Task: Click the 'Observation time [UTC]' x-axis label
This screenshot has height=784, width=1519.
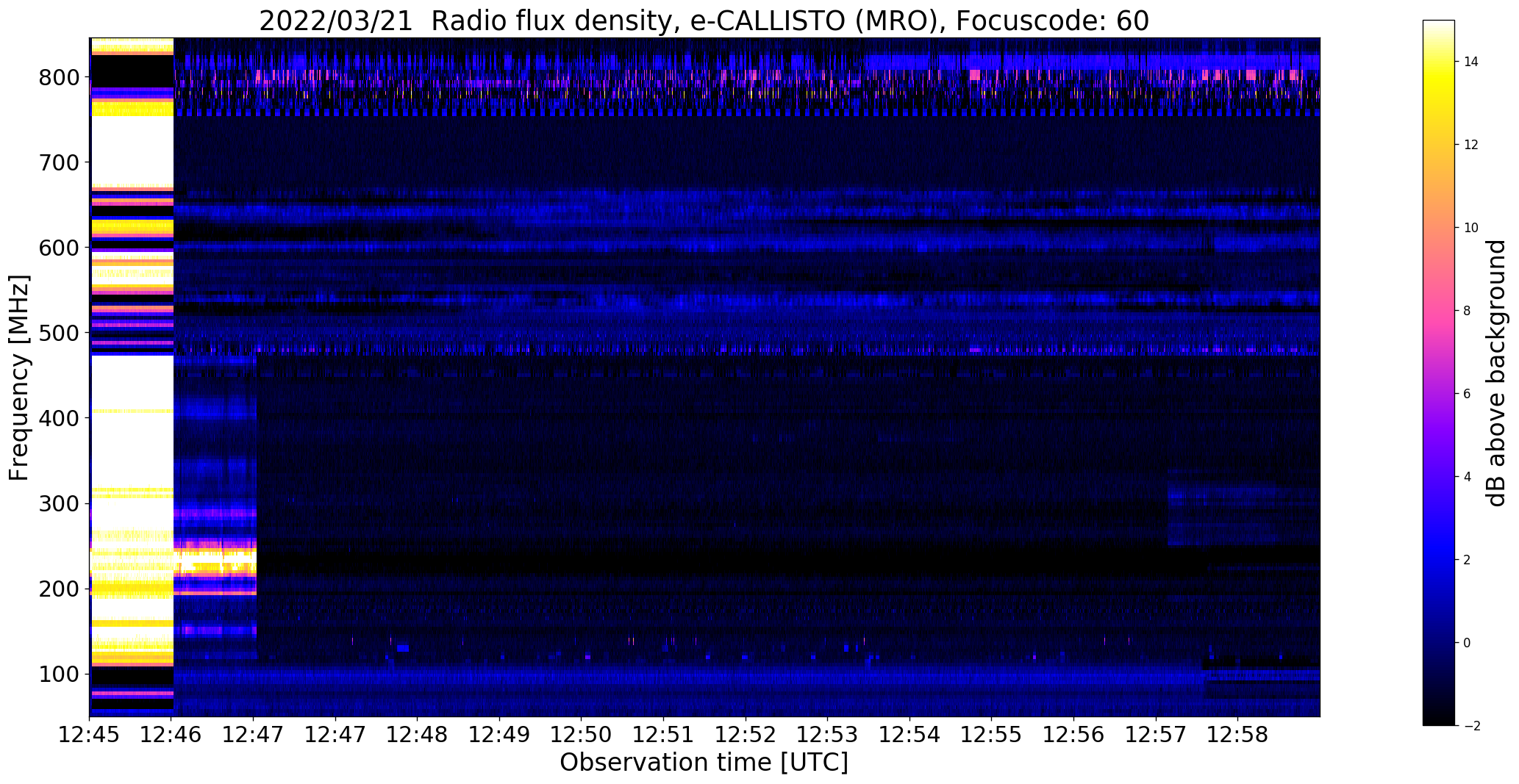Action: click(x=704, y=763)
